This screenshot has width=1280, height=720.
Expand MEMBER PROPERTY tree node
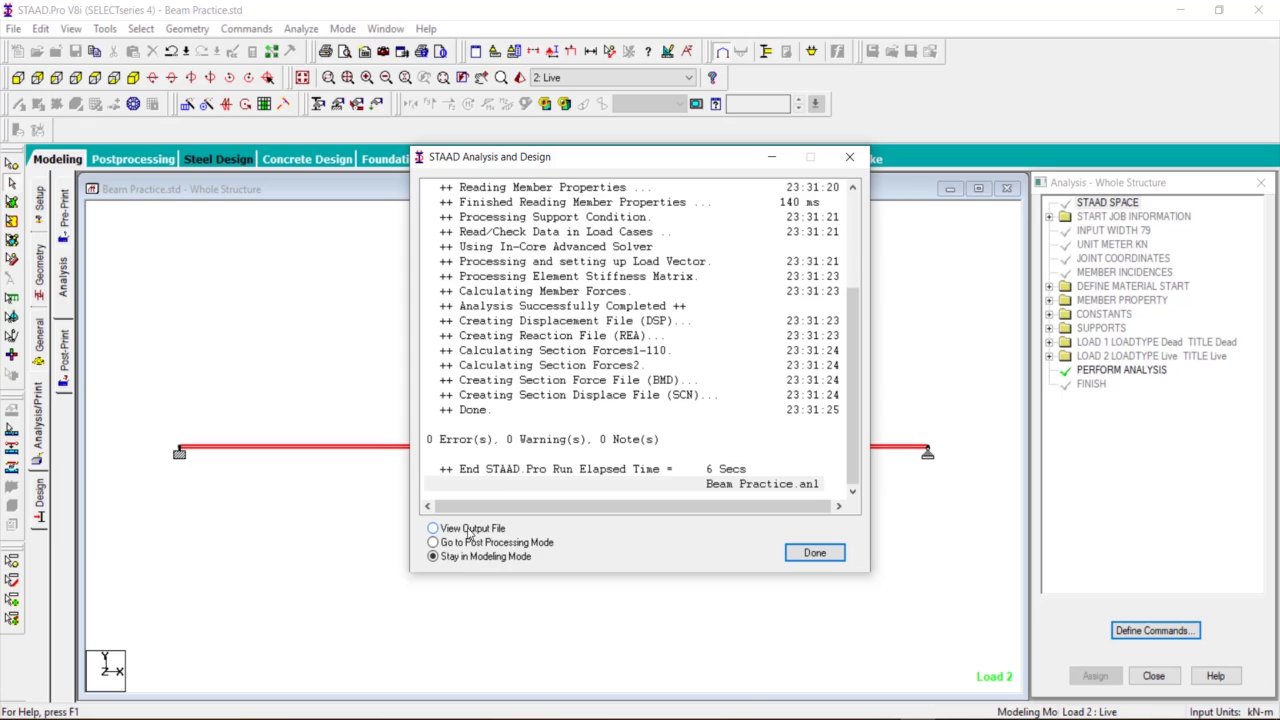click(x=1050, y=300)
